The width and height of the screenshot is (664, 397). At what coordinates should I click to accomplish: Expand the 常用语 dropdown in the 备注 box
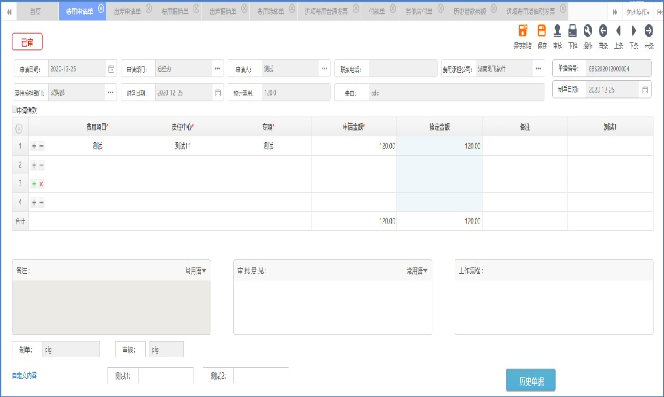point(196,271)
